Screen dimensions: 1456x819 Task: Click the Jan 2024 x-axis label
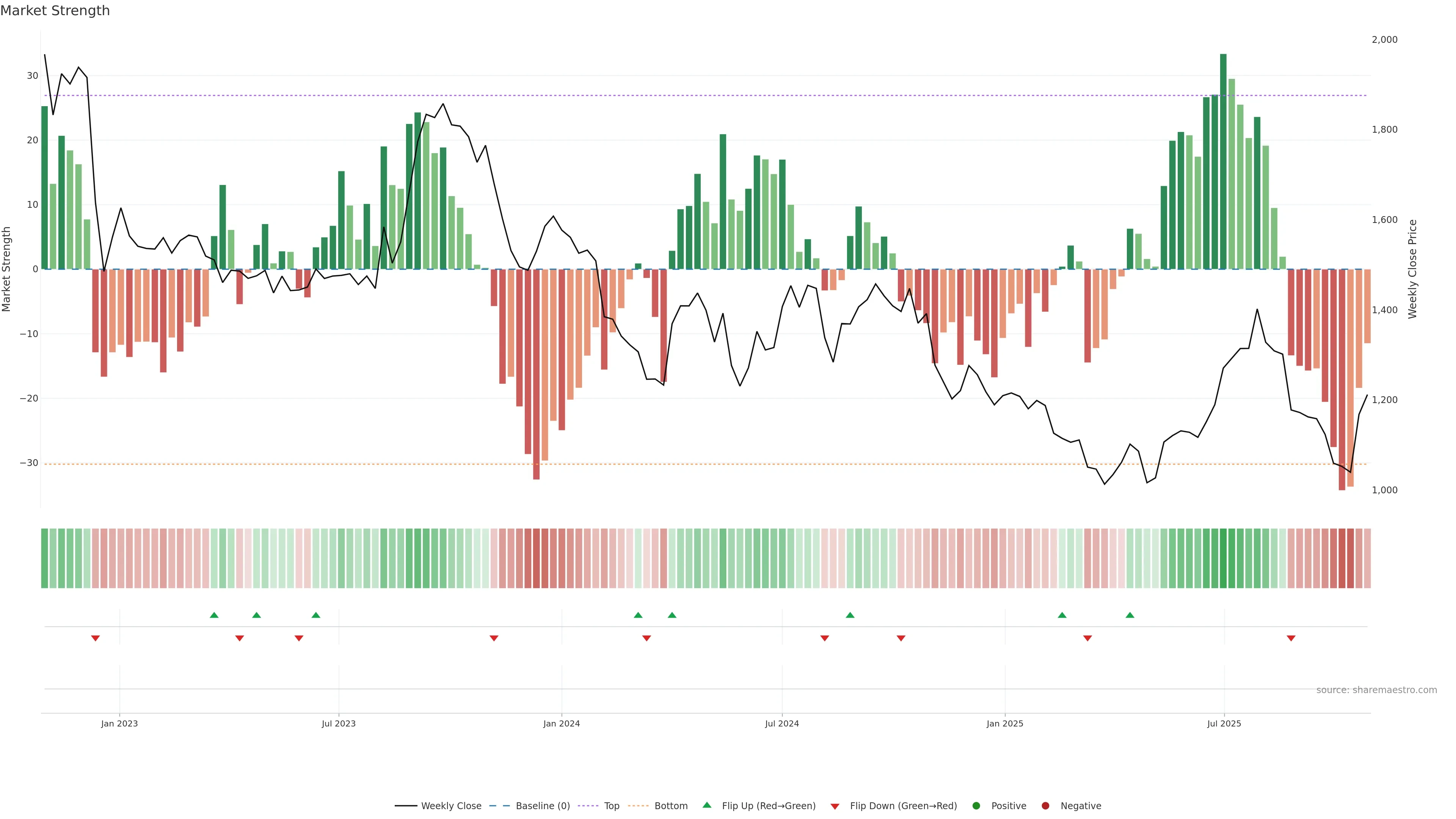pyautogui.click(x=561, y=723)
